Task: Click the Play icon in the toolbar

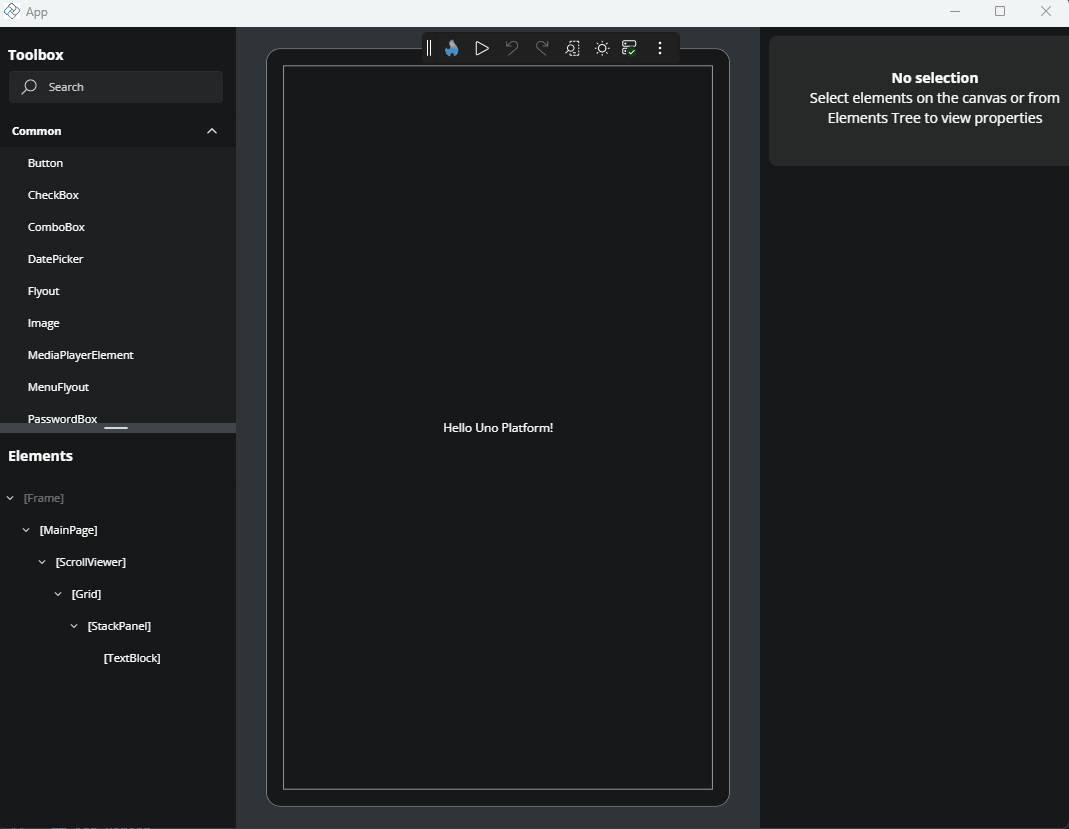Action: (x=481, y=47)
